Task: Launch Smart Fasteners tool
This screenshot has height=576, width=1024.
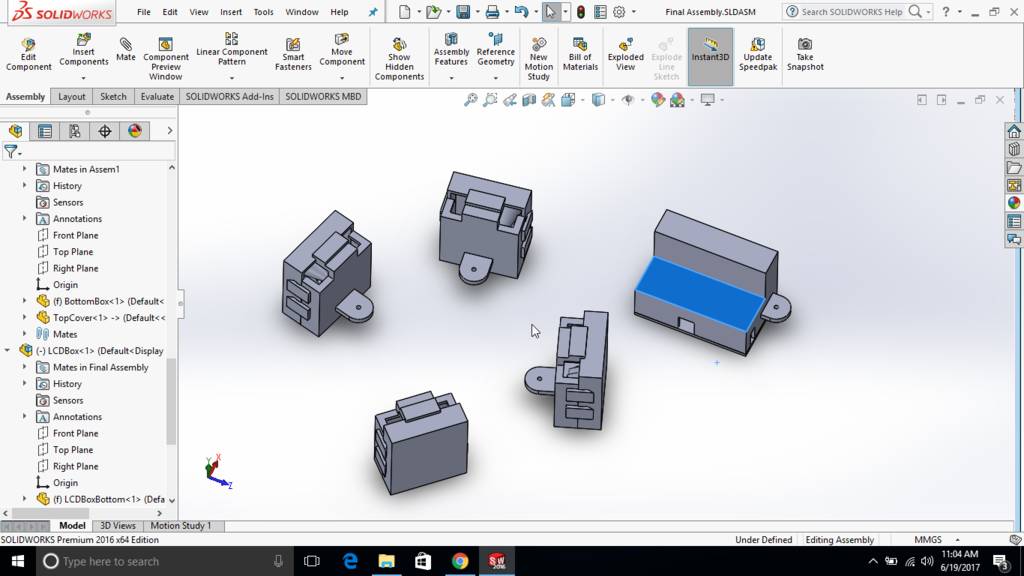Action: point(293,54)
